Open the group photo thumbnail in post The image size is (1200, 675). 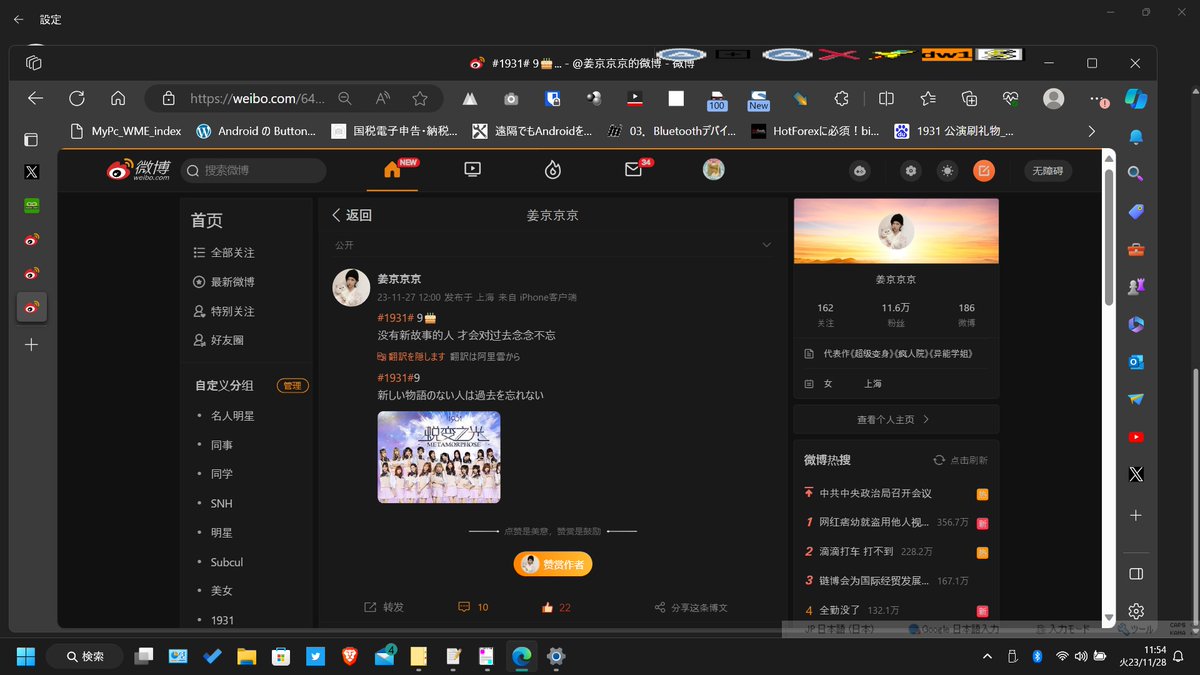[438, 457]
